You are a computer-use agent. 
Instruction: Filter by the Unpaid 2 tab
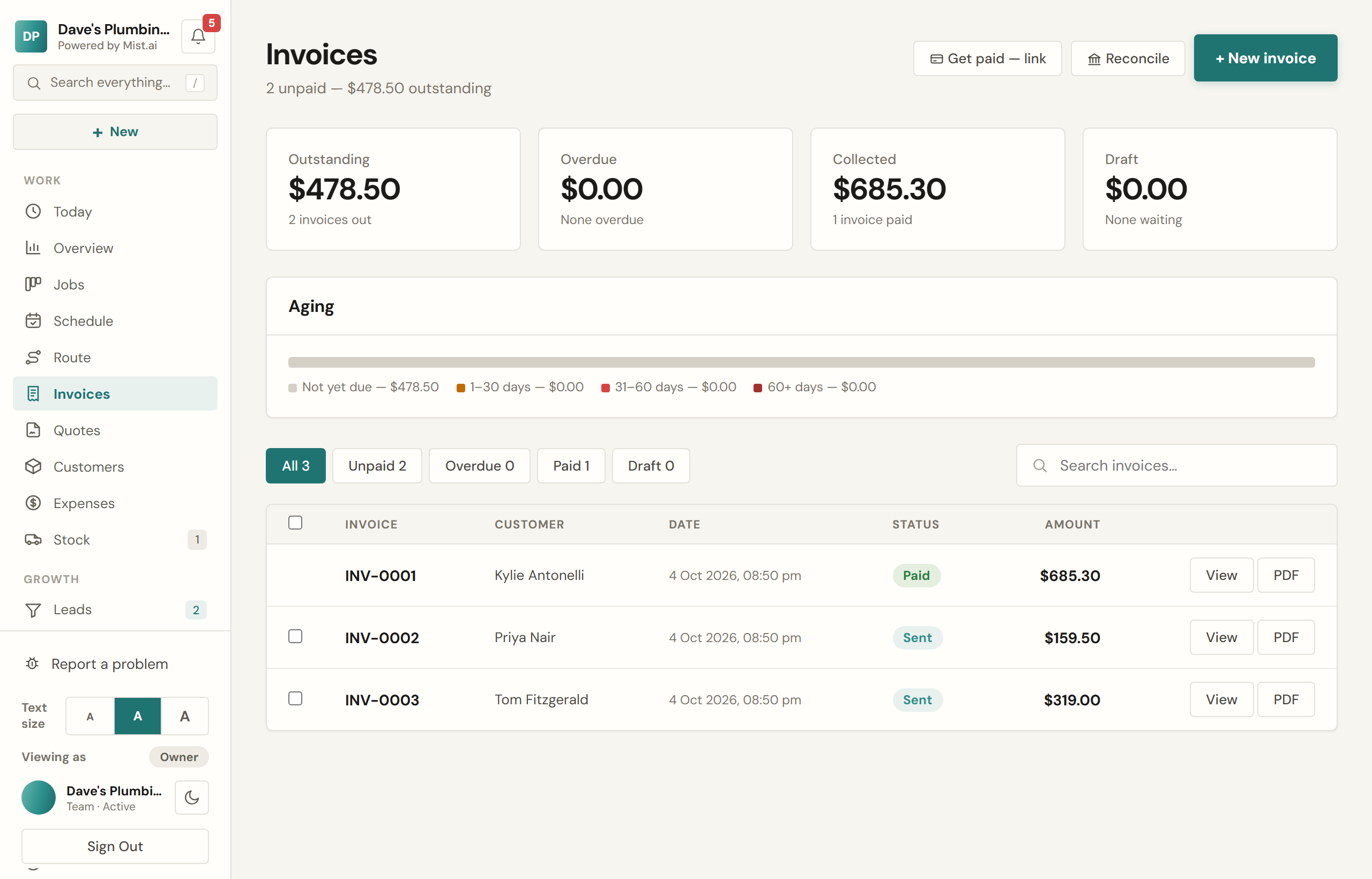(377, 466)
